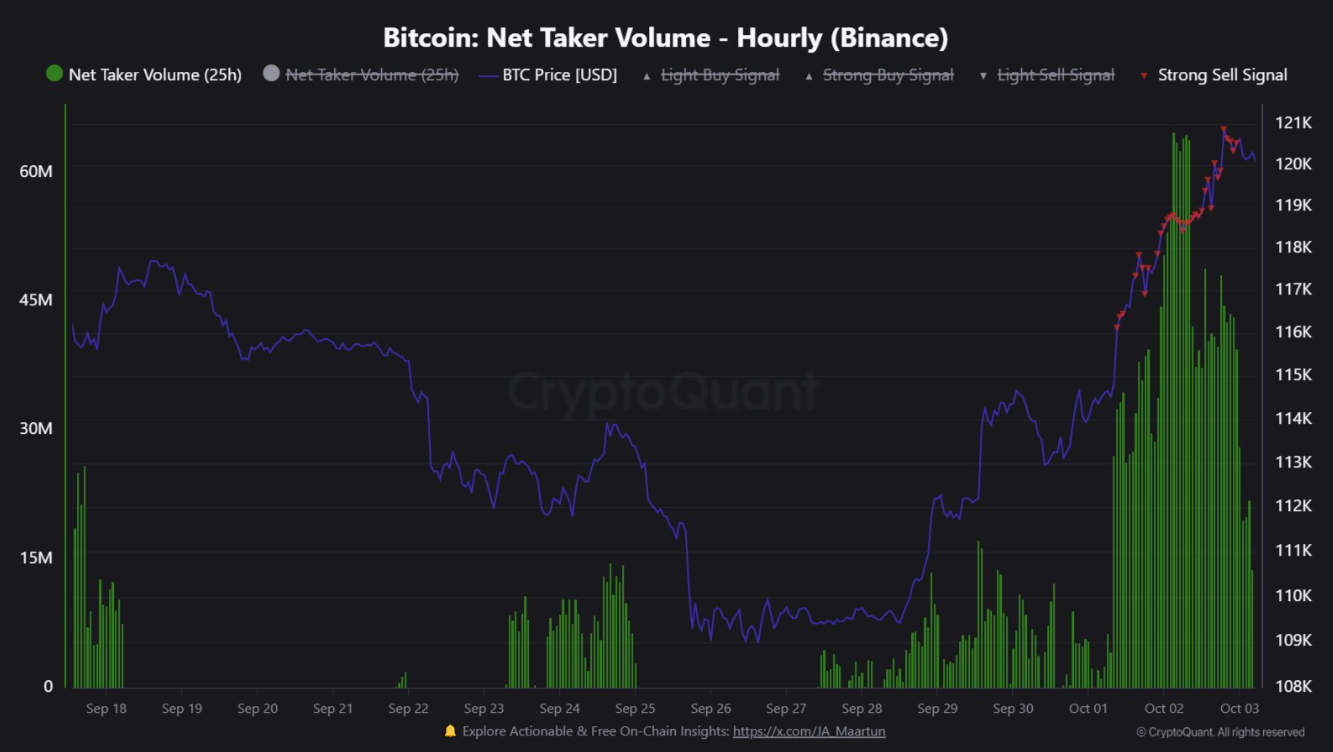Click the Oct 02 date label
This screenshot has height=752, width=1333.
coord(1163,708)
